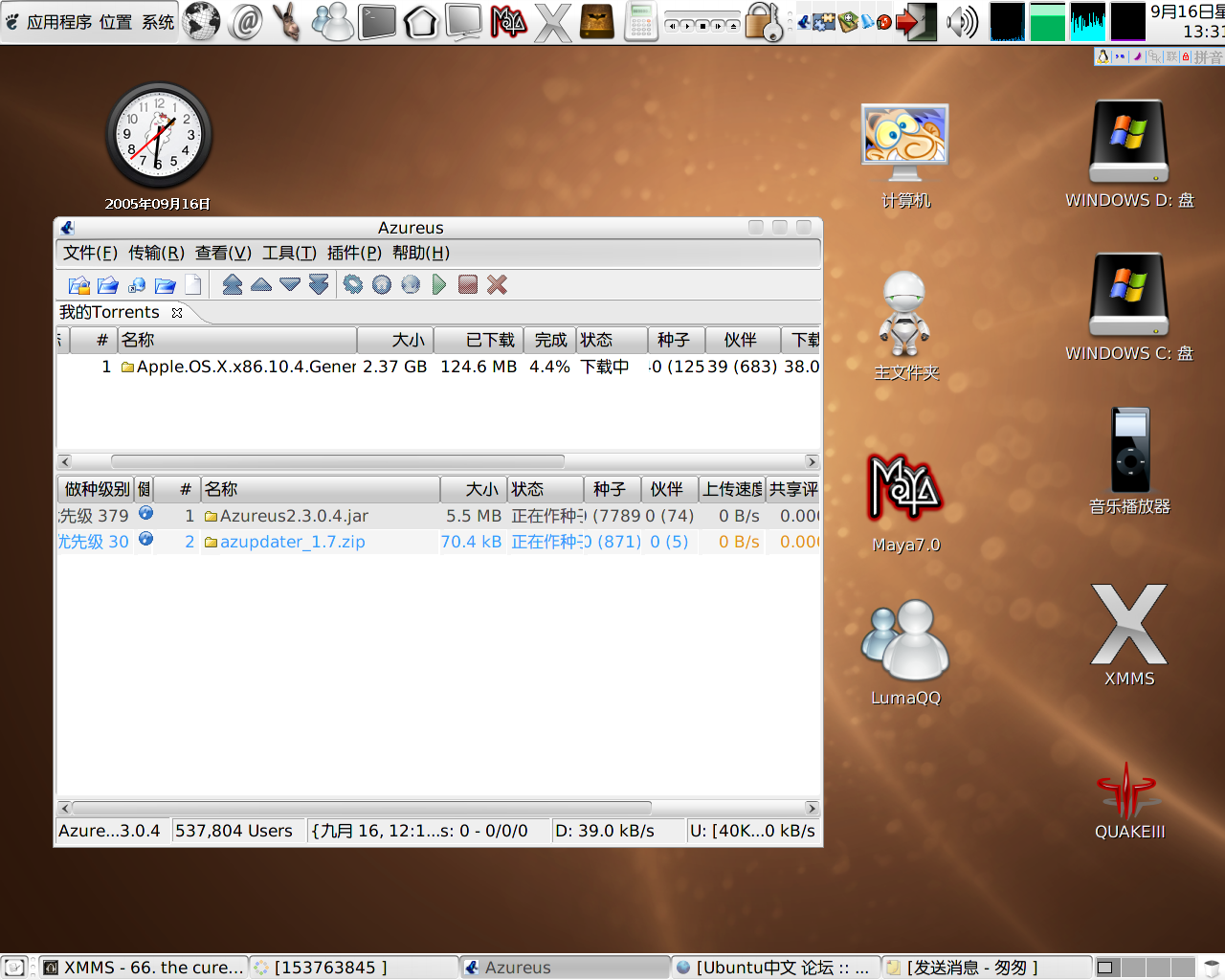Image resolution: width=1225 pixels, height=980 pixels.
Task: Launch the terminal from top panel icon
Action: tap(377, 21)
